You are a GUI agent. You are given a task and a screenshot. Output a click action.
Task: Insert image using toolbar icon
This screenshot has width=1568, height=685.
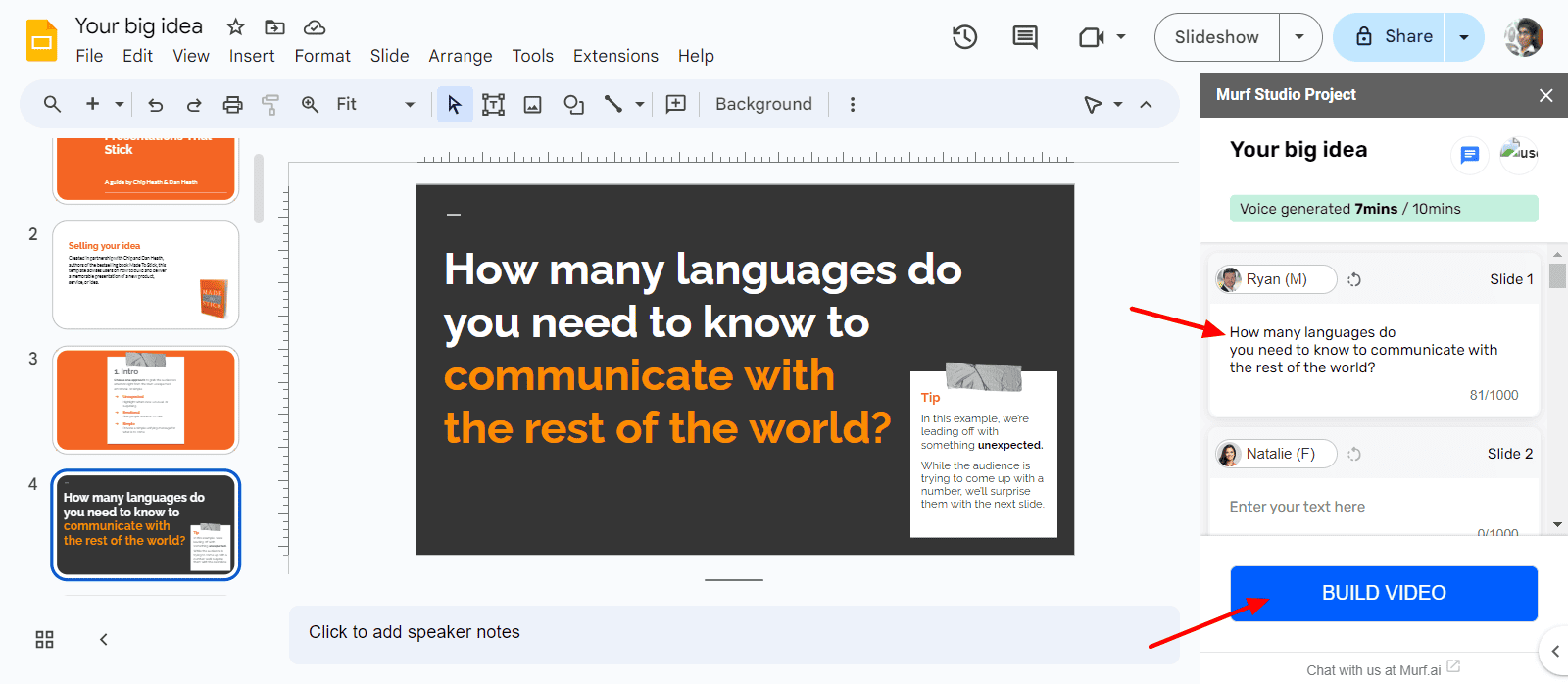(533, 104)
